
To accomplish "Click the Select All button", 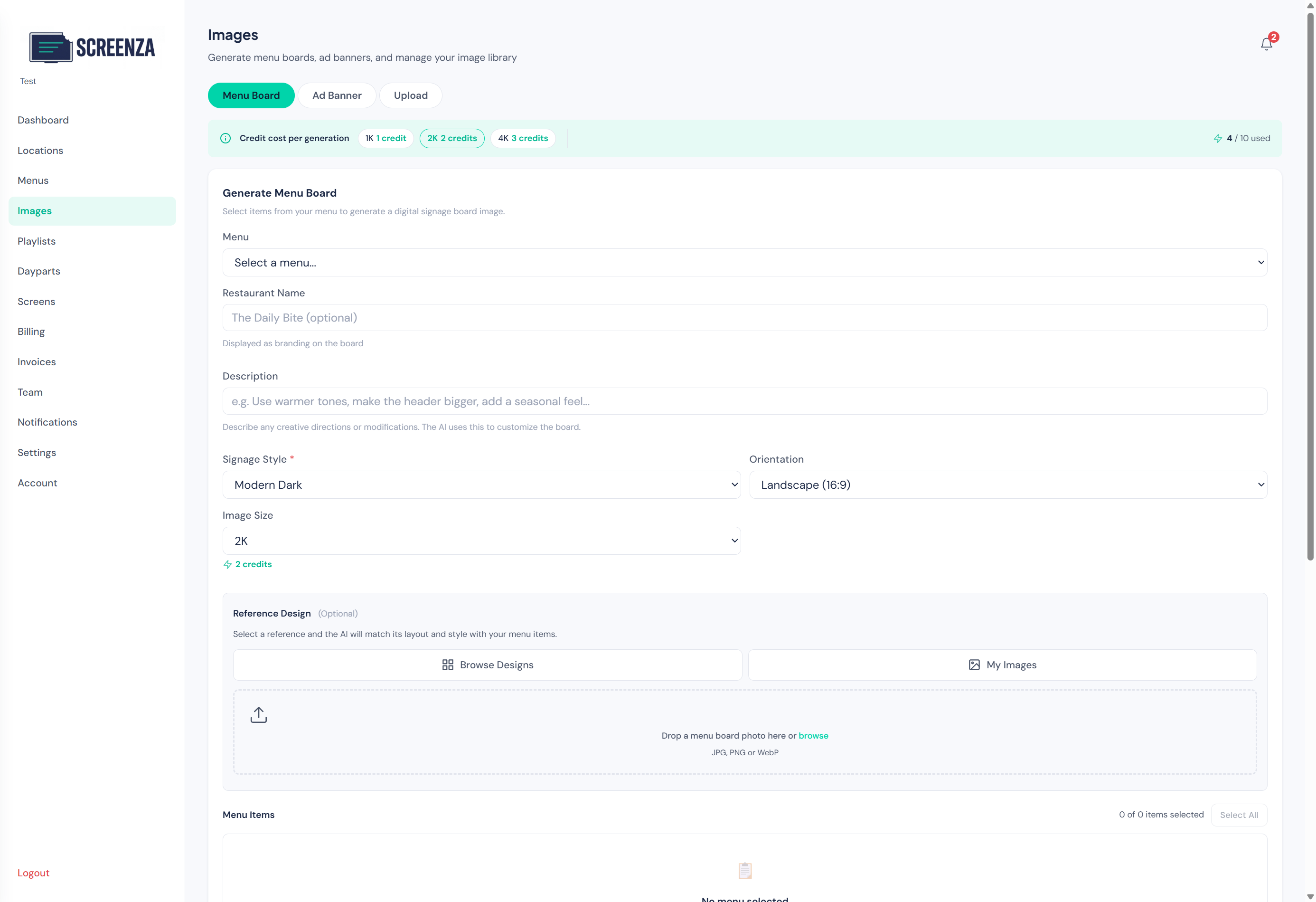I will tap(1239, 815).
